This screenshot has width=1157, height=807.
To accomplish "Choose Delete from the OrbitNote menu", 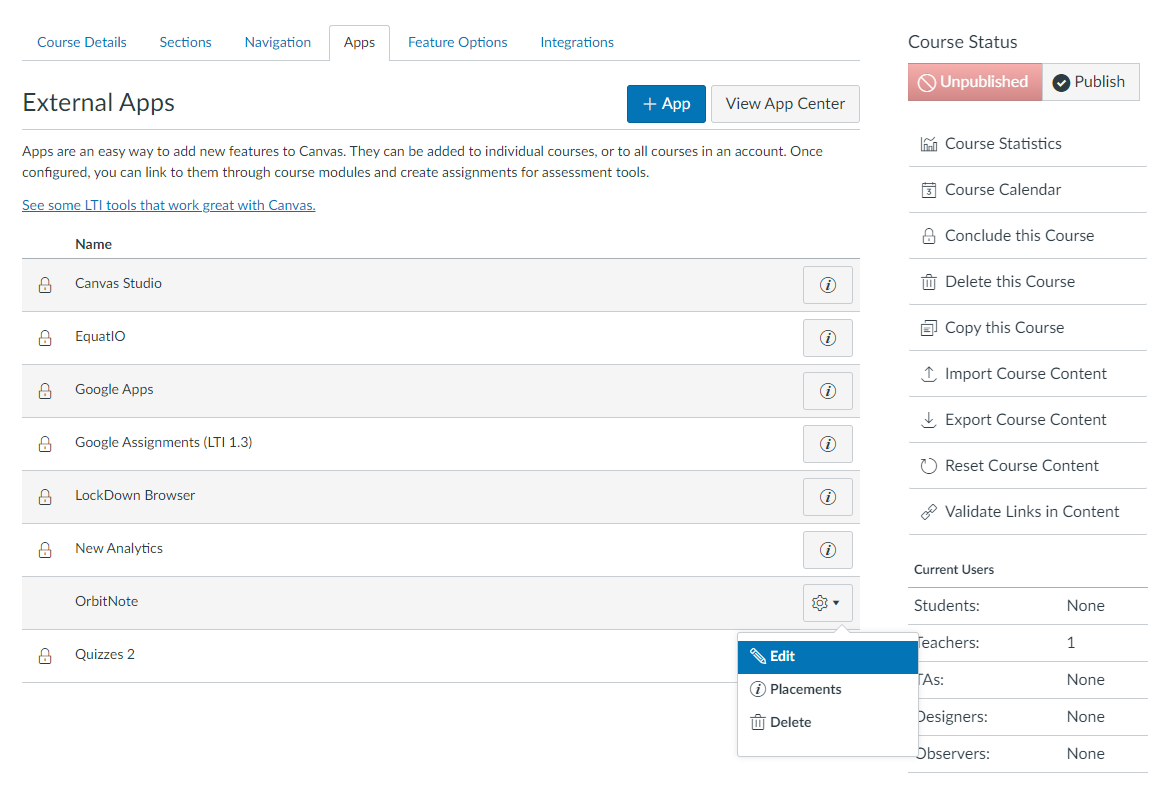I will (x=827, y=722).
